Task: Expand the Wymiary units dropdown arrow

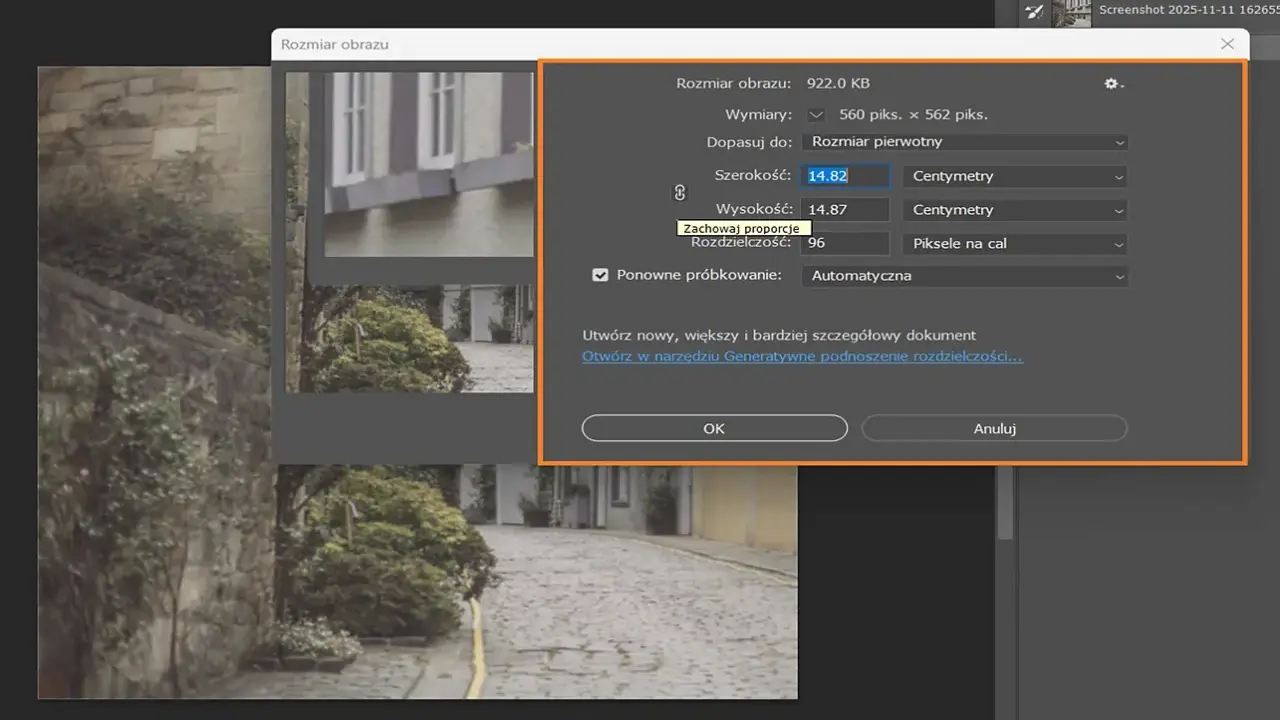Action: [816, 115]
